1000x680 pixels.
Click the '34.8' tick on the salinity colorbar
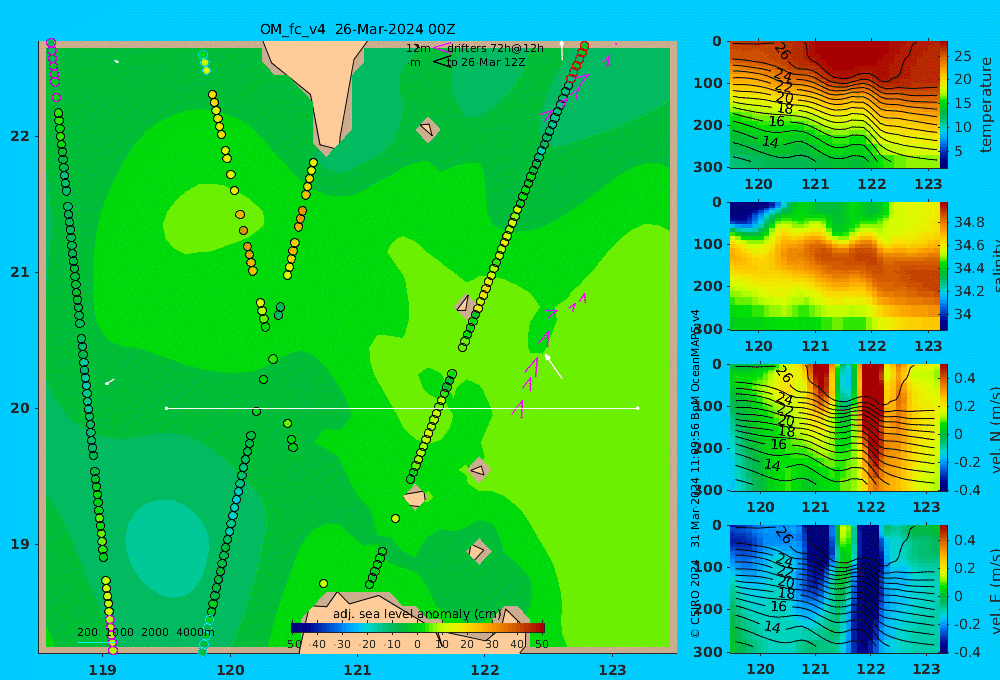(x=969, y=223)
